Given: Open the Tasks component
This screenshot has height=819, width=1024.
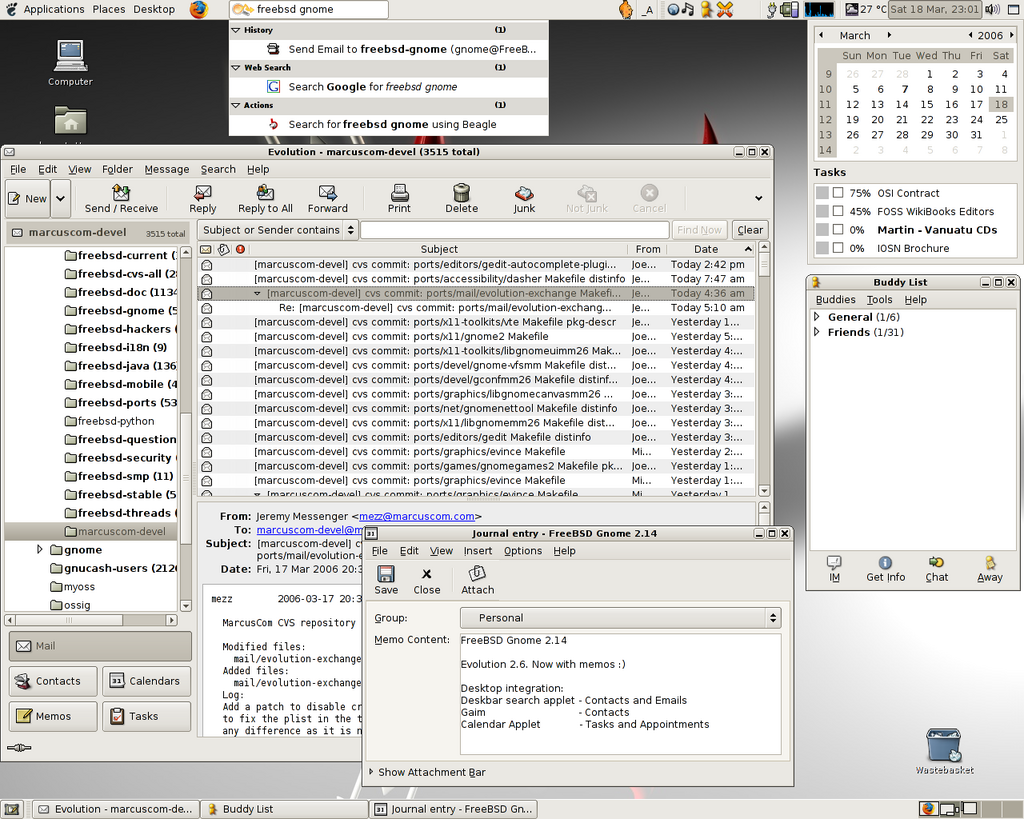Looking at the screenshot, I should (146, 716).
